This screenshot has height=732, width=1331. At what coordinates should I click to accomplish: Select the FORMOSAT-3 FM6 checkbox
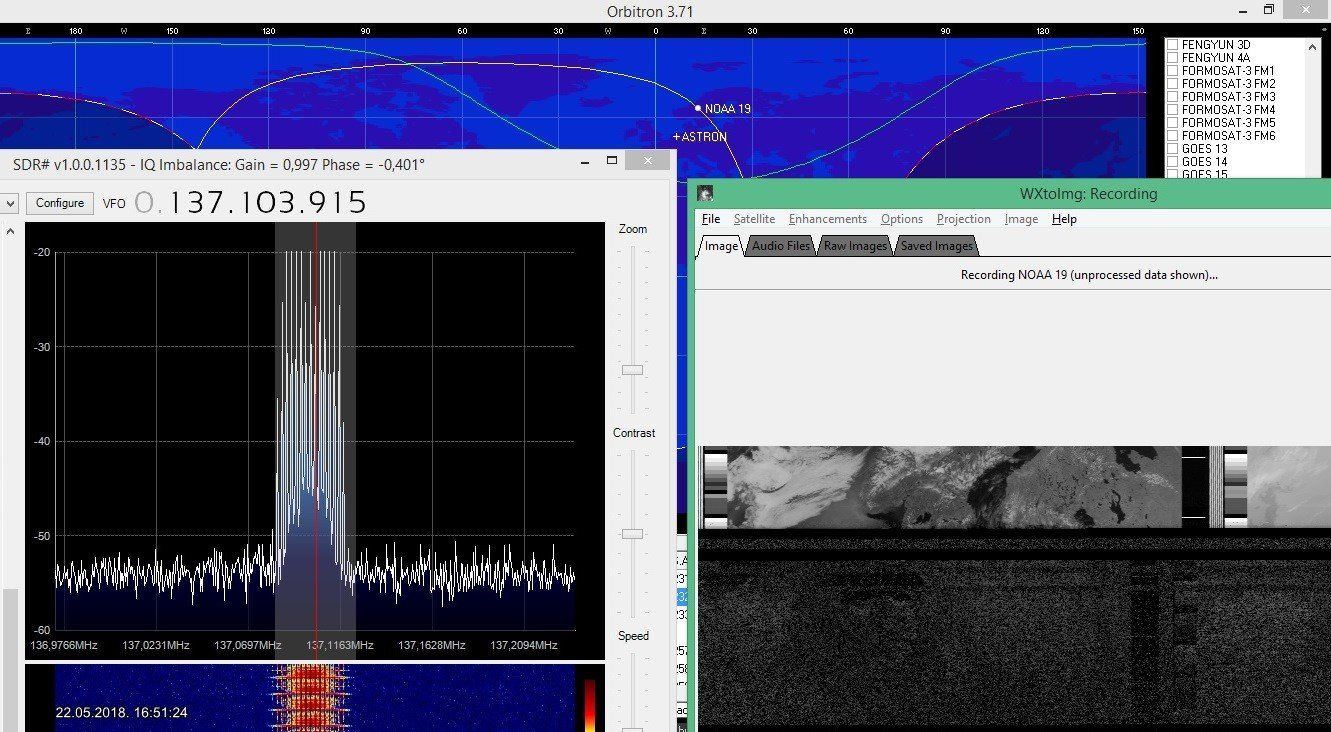(x=1173, y=136)
